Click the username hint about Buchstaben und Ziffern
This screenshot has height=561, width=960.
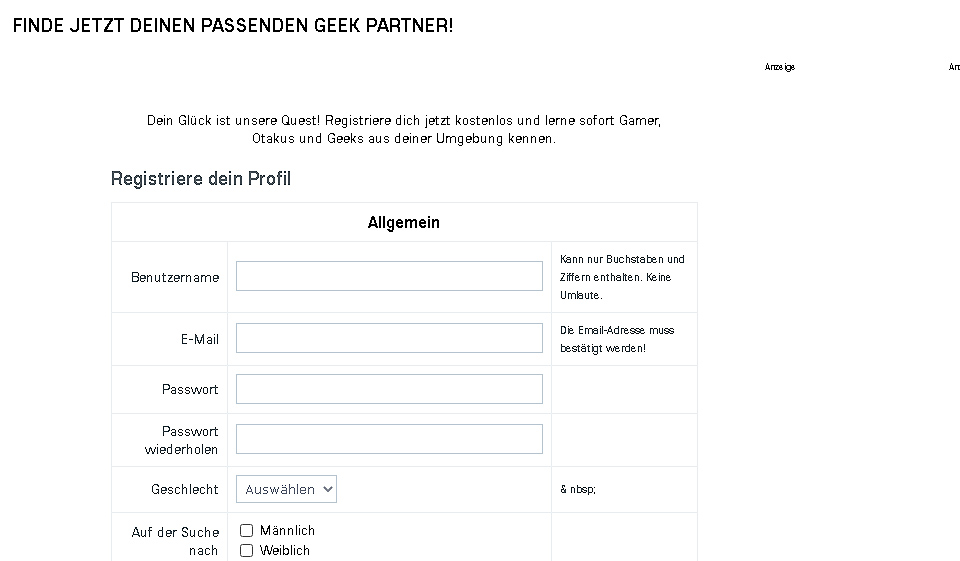622,277
